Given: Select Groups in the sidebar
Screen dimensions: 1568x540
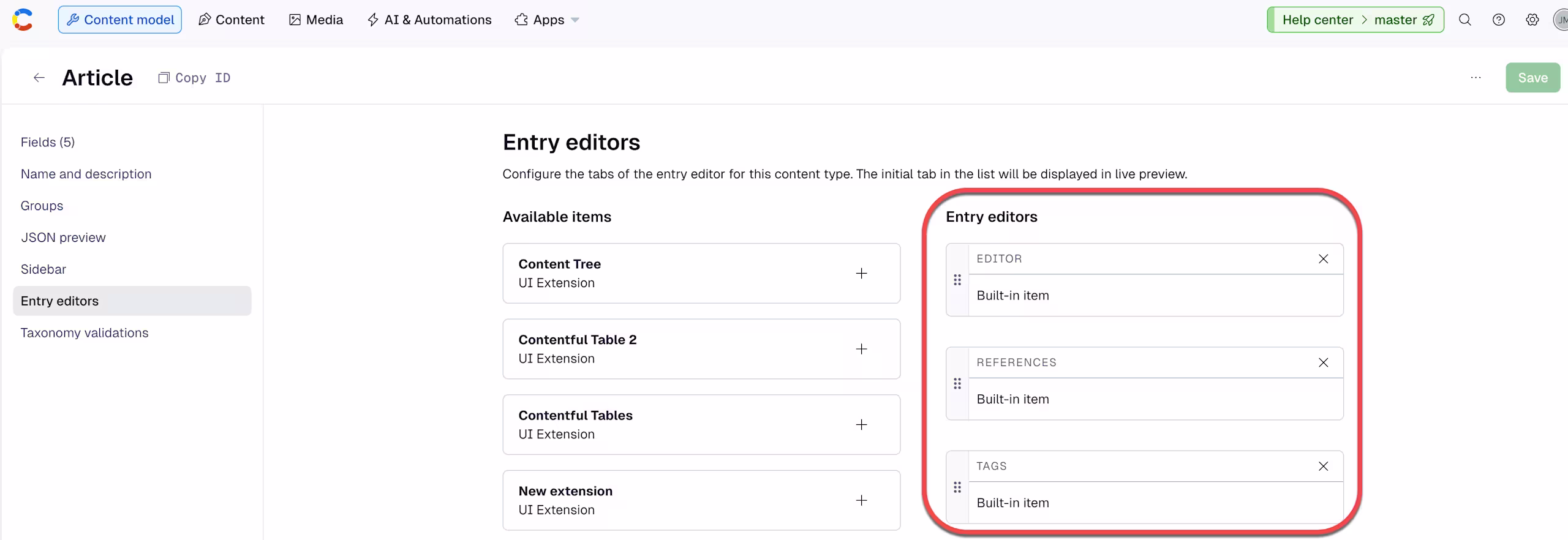Looking at the screenshot, I should pos(42,206).
